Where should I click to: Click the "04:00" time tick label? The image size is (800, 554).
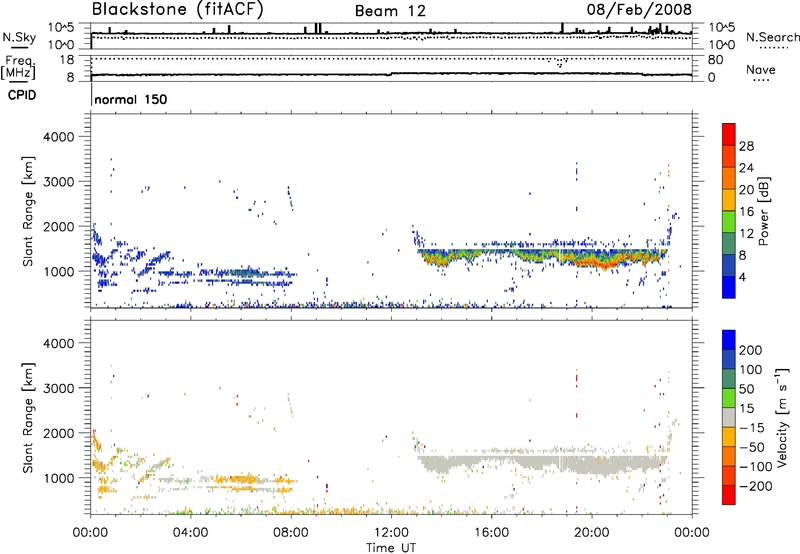pos(190,533)
